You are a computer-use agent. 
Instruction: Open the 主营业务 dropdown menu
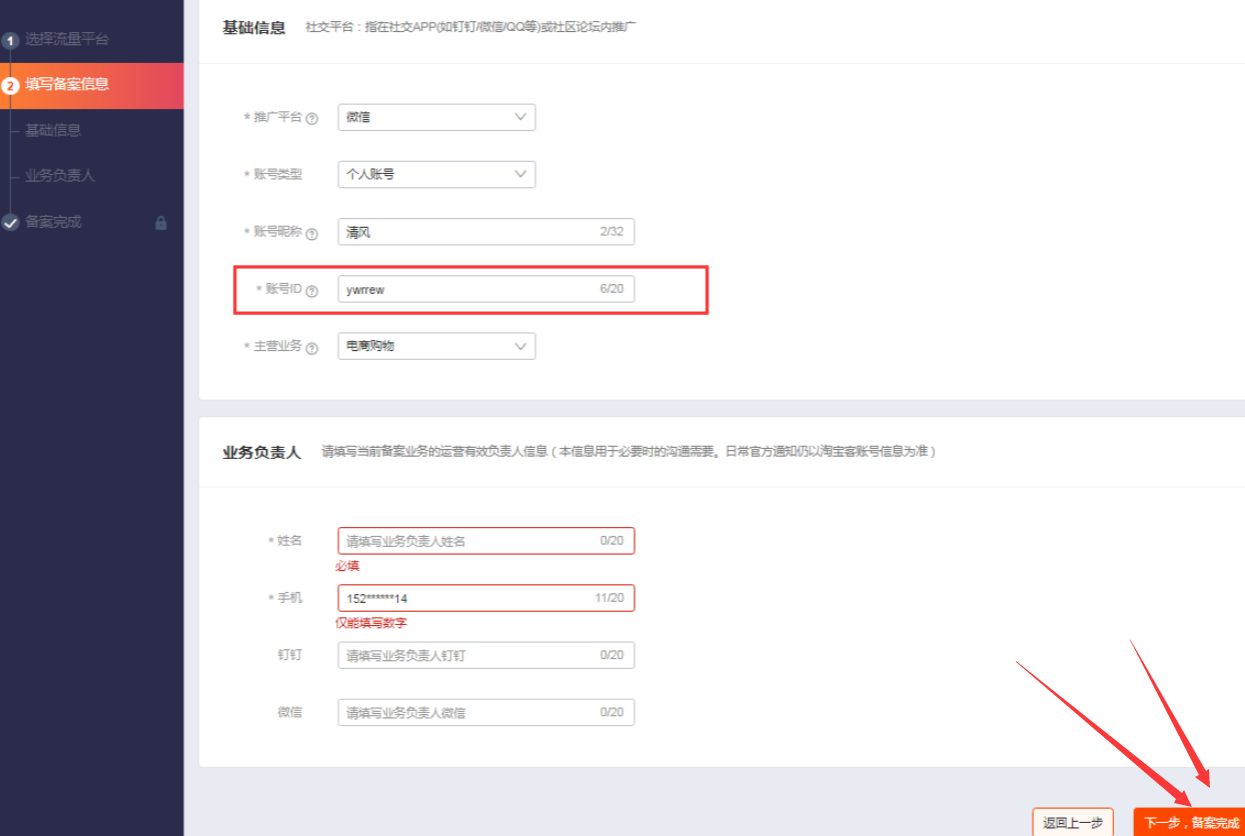[x=436, y=346]
